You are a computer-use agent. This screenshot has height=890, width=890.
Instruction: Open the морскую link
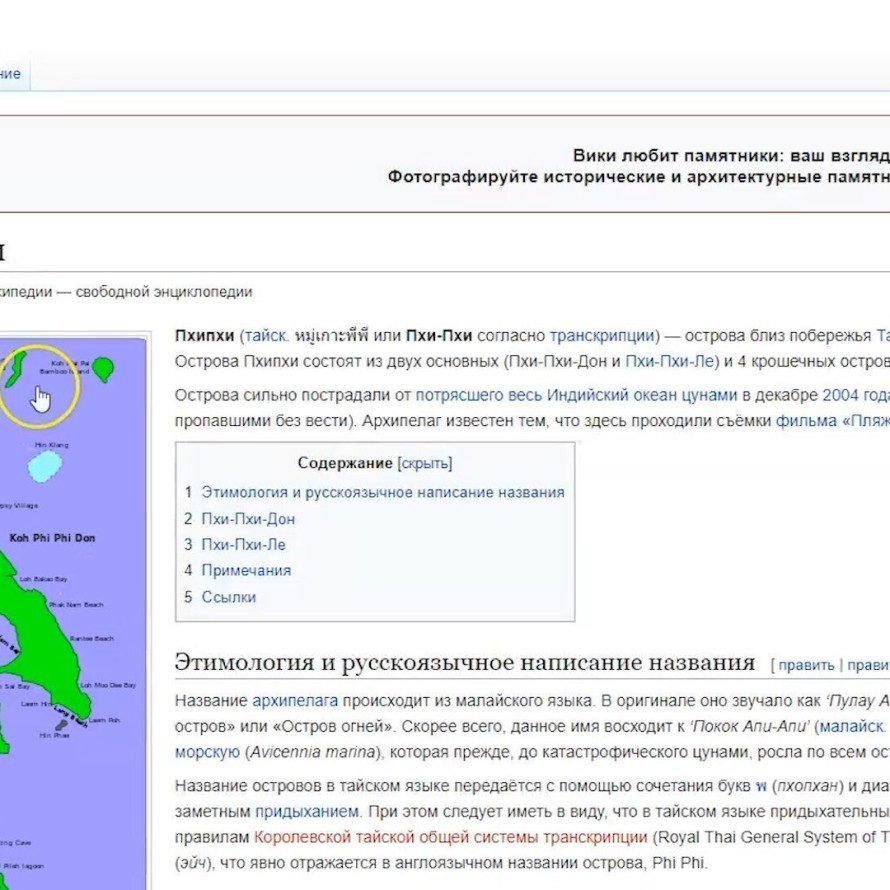[x=207, y=753]
